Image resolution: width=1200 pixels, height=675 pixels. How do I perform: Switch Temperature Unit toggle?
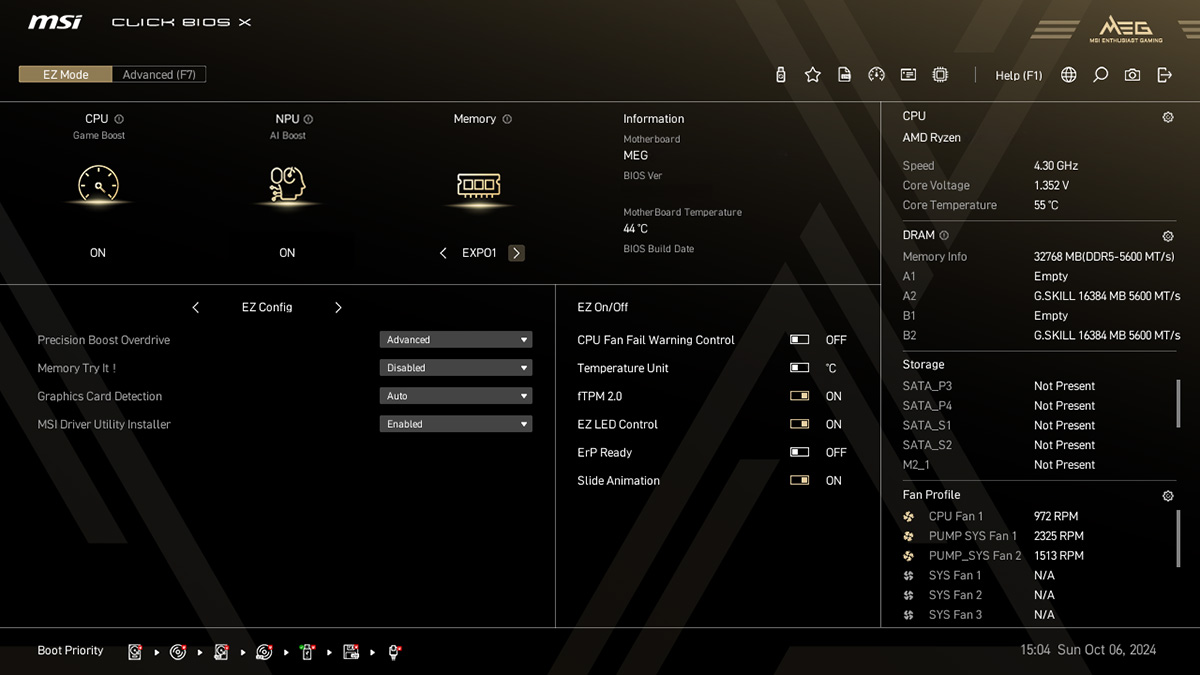pyautogui.click(x=799, y=367)
